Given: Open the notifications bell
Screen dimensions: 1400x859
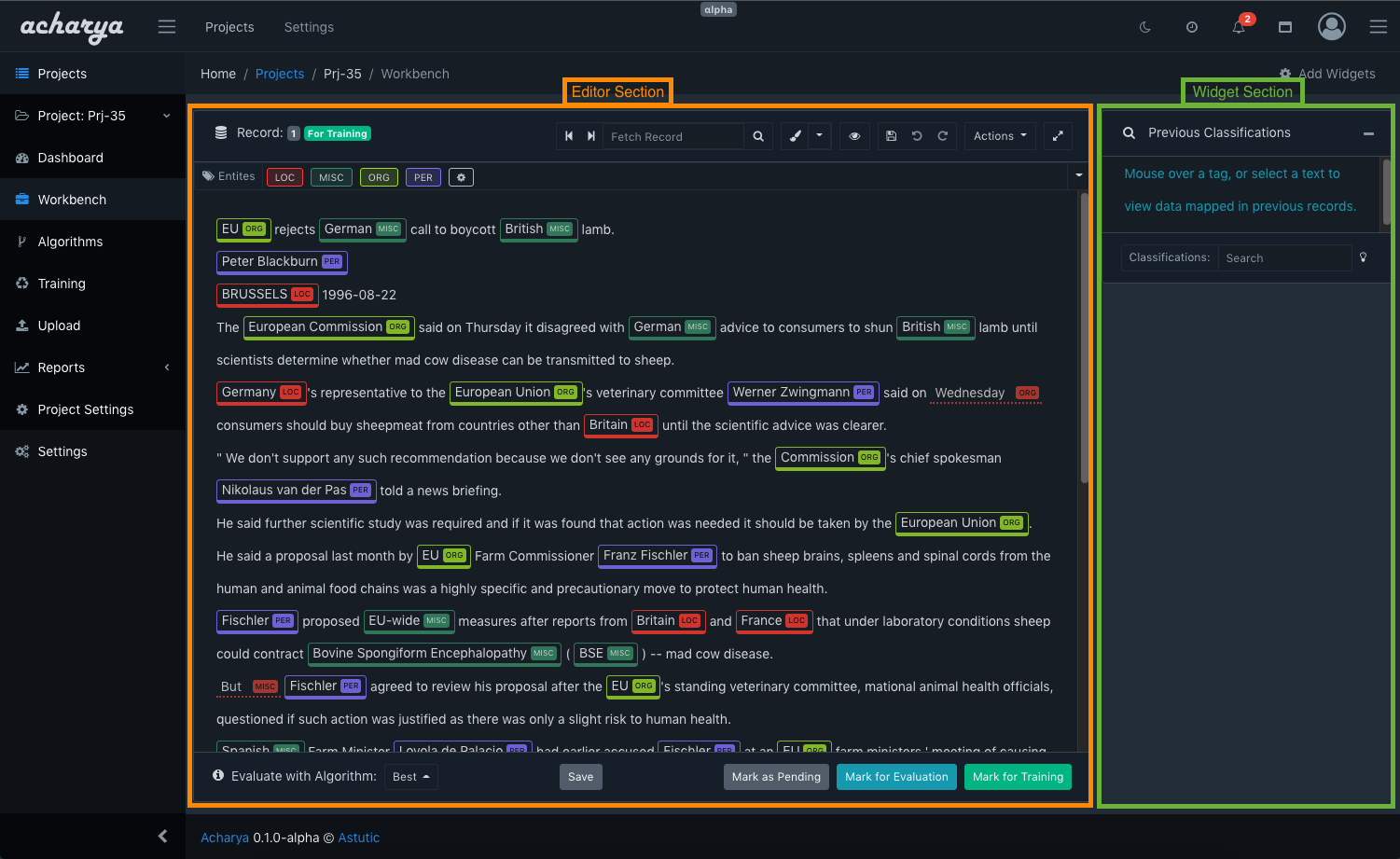Looking at the screenshot, I should pos(1239,27).
